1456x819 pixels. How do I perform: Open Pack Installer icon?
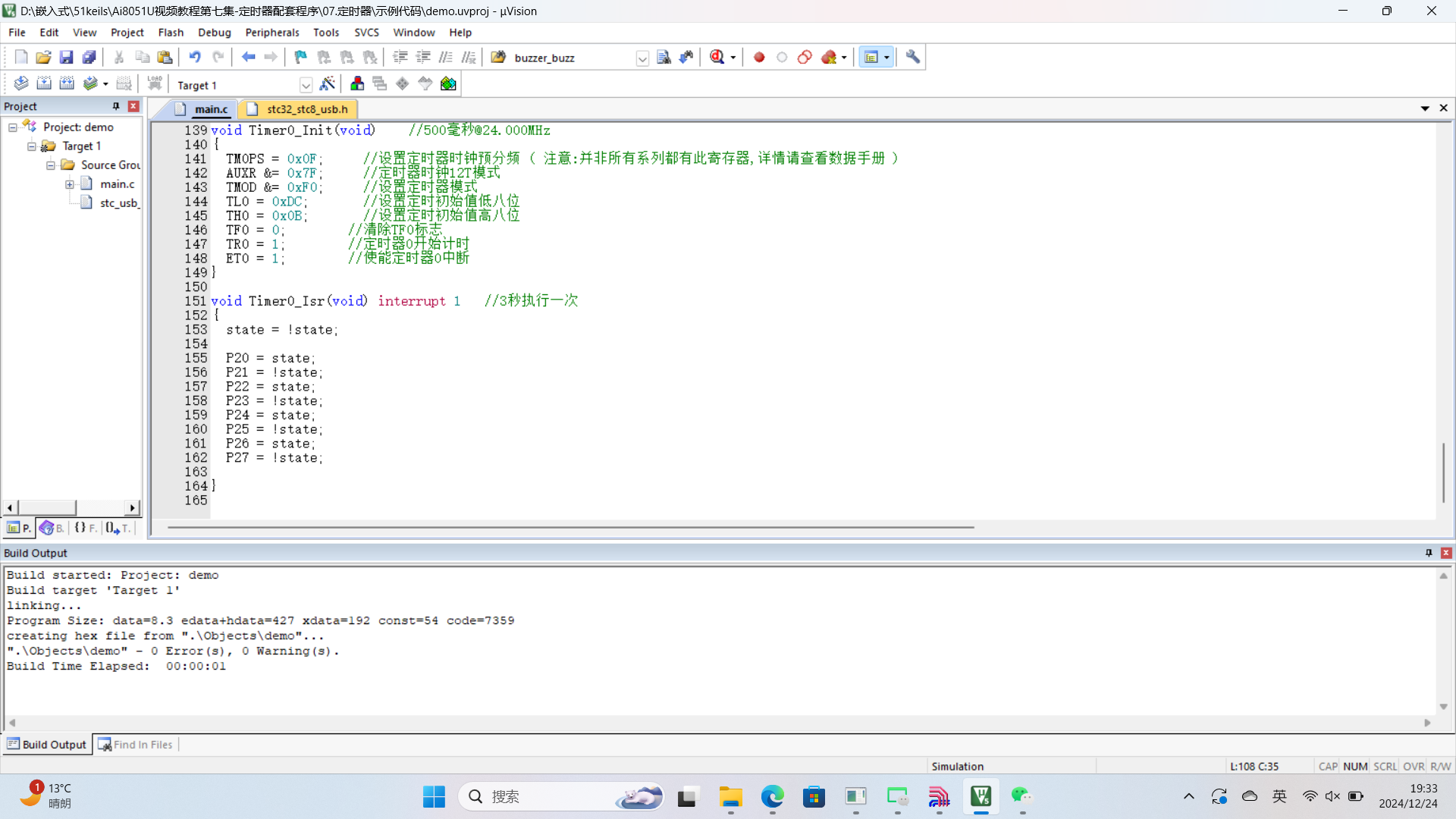(448, 83)
